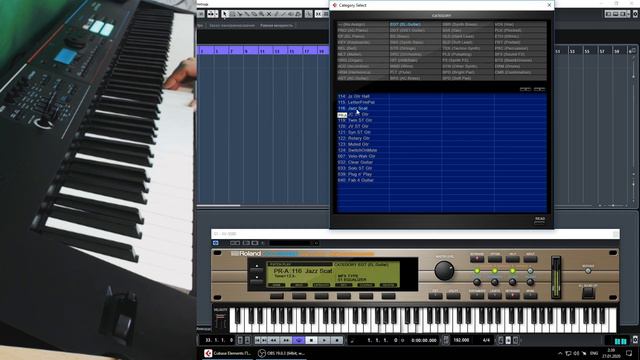Start playback with the transport Play button
This screenshot has width=640, height=360.
[324, 340]
